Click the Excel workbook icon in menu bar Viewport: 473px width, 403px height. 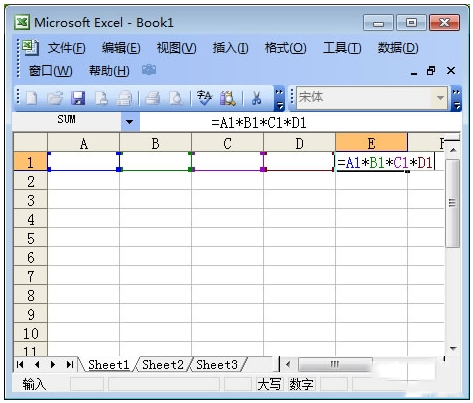coord(31,48)
